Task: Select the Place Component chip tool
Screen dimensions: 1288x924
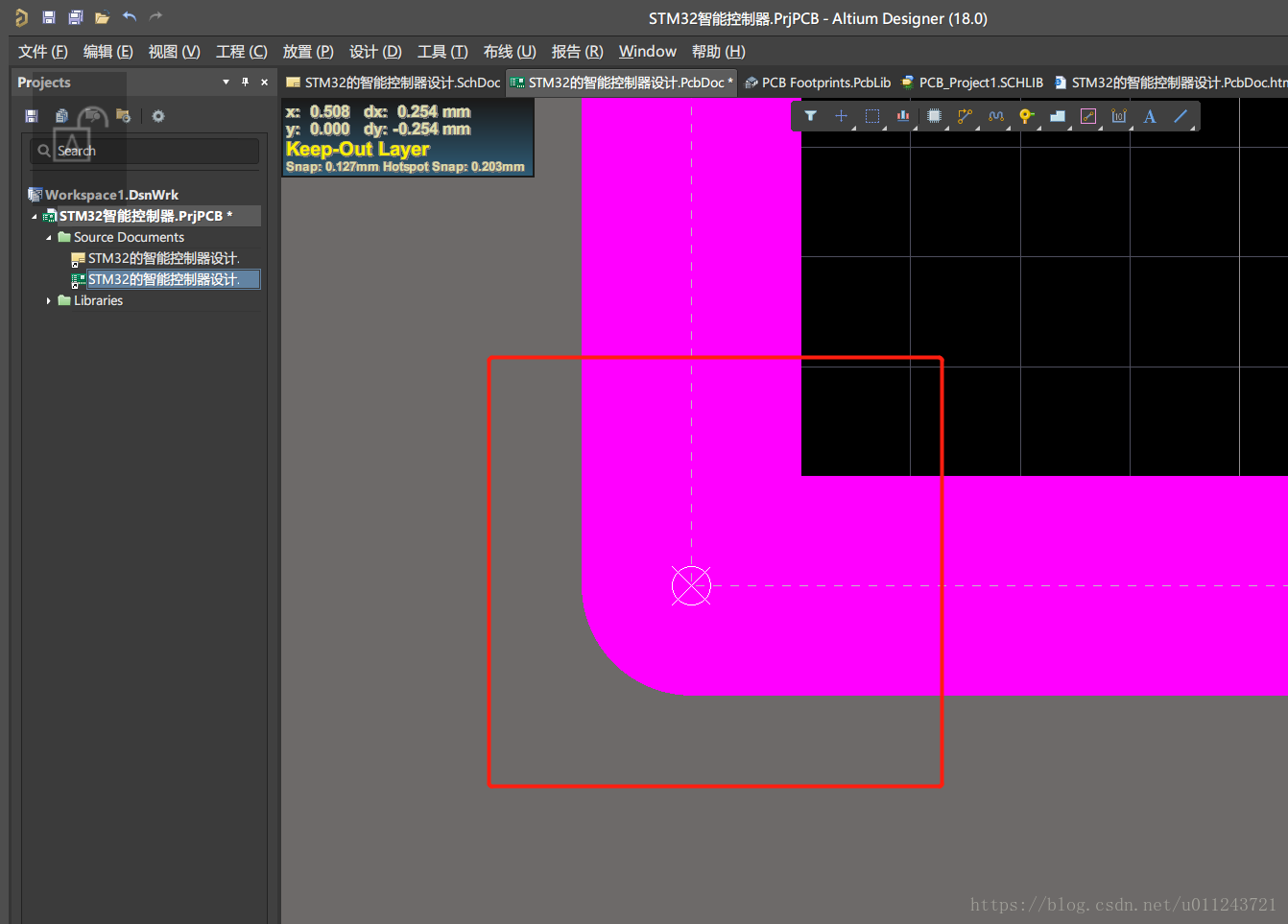Action: point(934,116)
